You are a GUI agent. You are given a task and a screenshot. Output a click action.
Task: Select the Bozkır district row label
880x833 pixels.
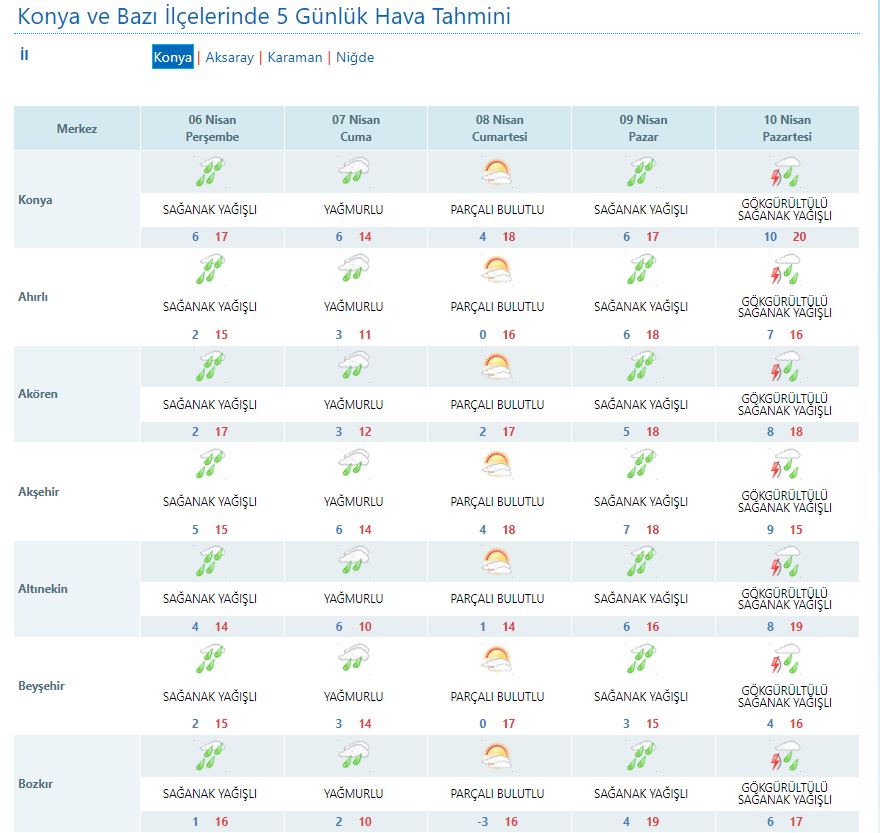pos(36,784)
